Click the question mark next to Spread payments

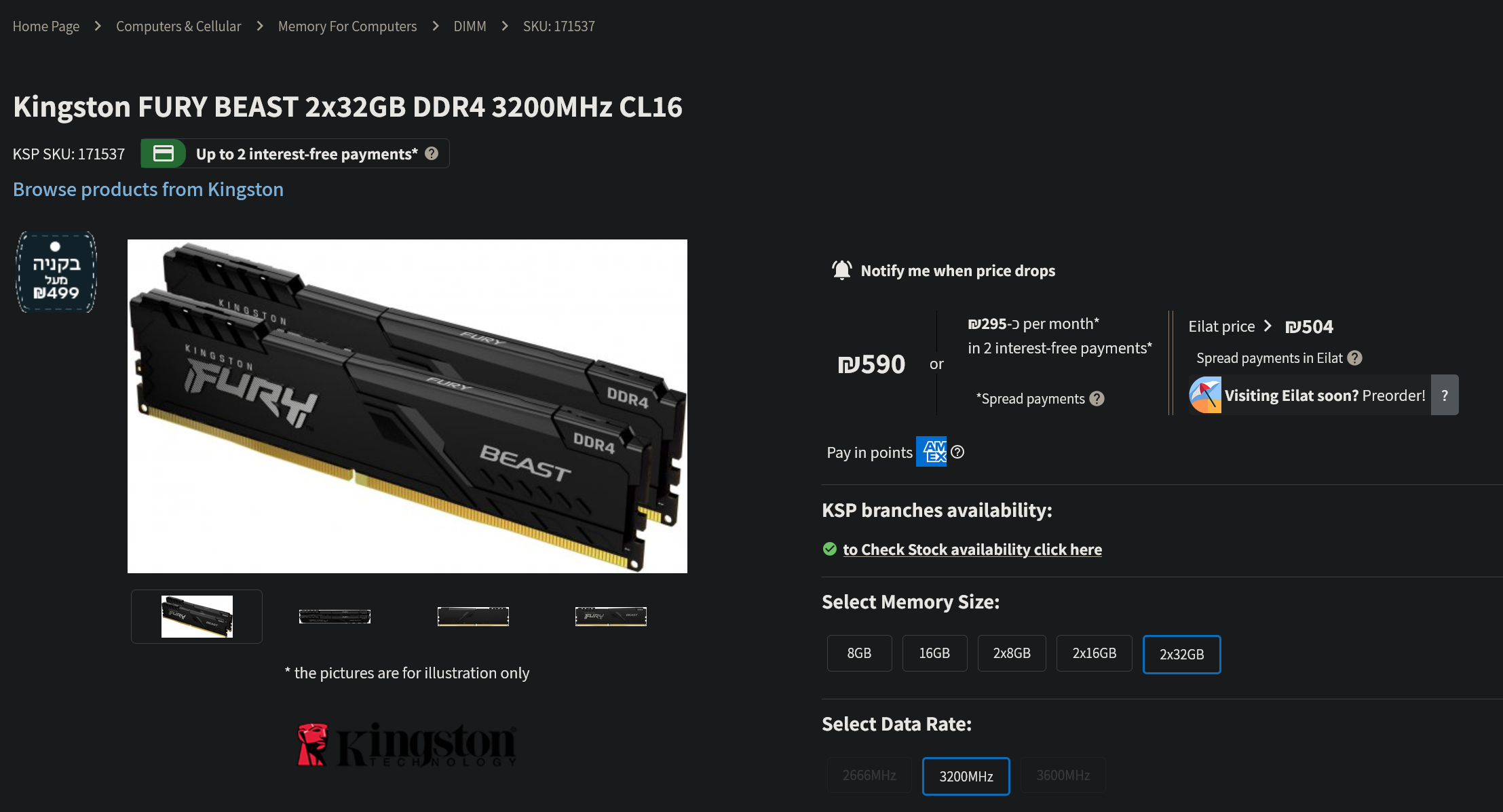pyautogui.click(x=1097, y=399)
